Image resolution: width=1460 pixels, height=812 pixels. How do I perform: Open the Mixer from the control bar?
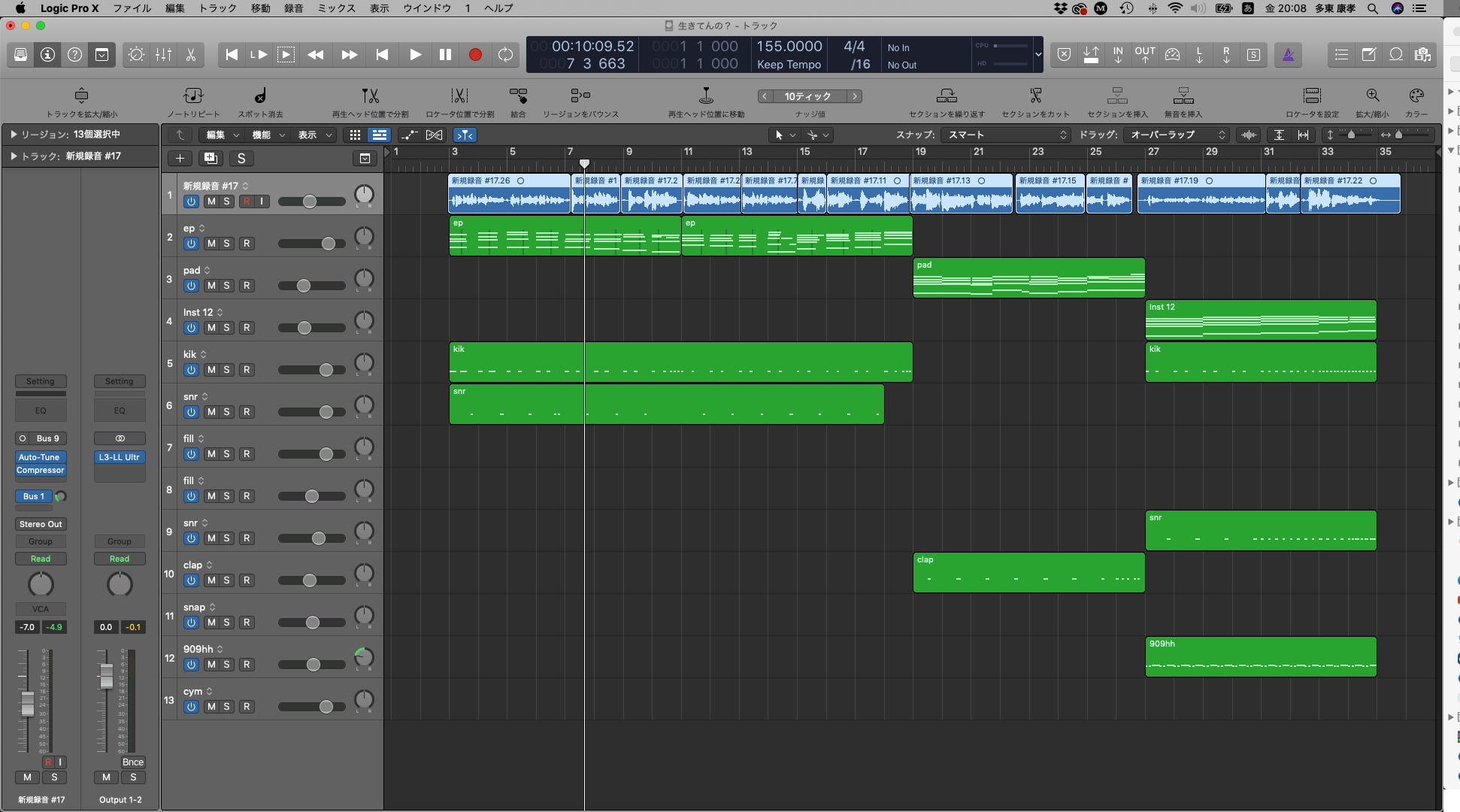[163, 55]
